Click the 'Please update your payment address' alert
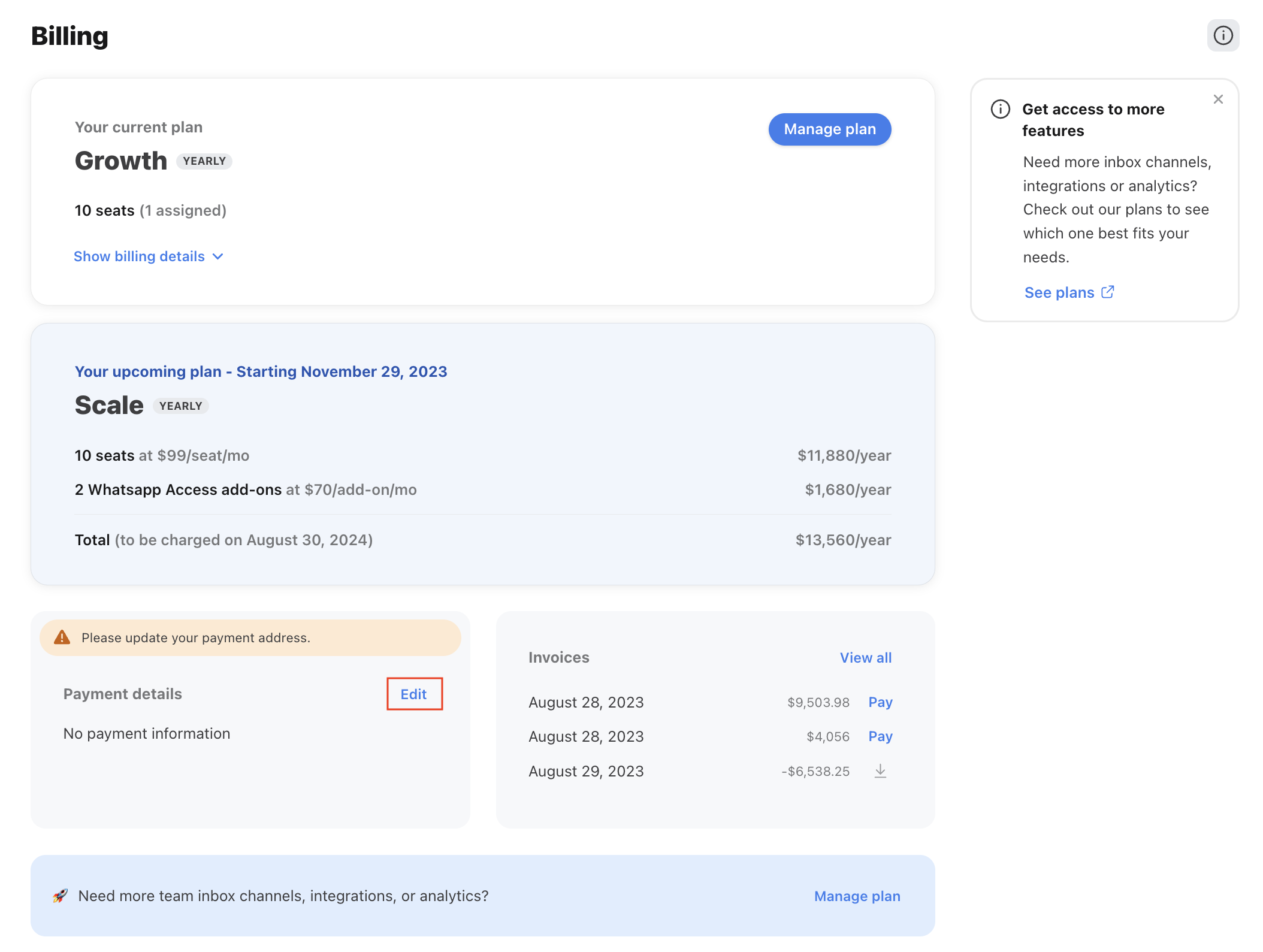This screenshot has height=952, width=1263. (250, 637)
